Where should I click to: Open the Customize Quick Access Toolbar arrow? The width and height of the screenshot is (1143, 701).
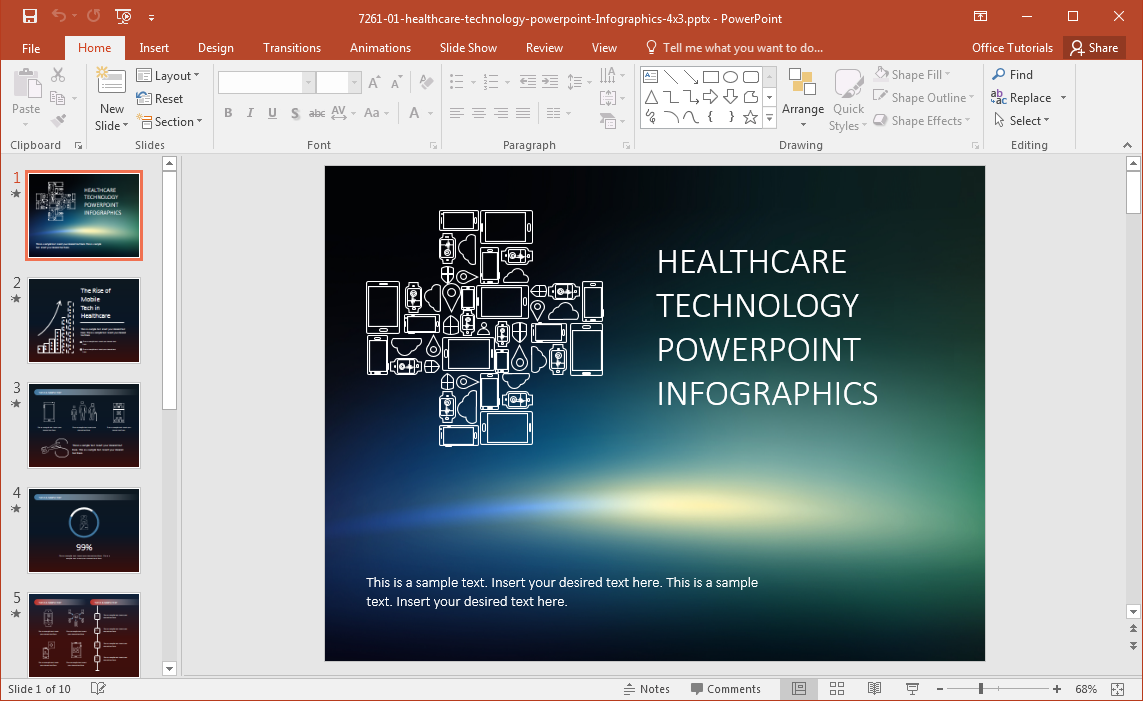pos(152,17)
